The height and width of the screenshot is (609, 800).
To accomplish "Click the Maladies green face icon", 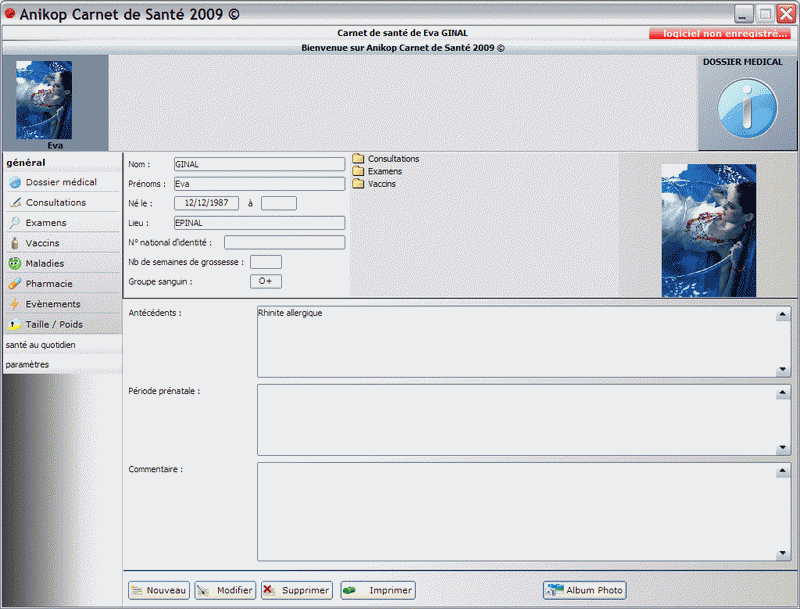I will (15, 263).
